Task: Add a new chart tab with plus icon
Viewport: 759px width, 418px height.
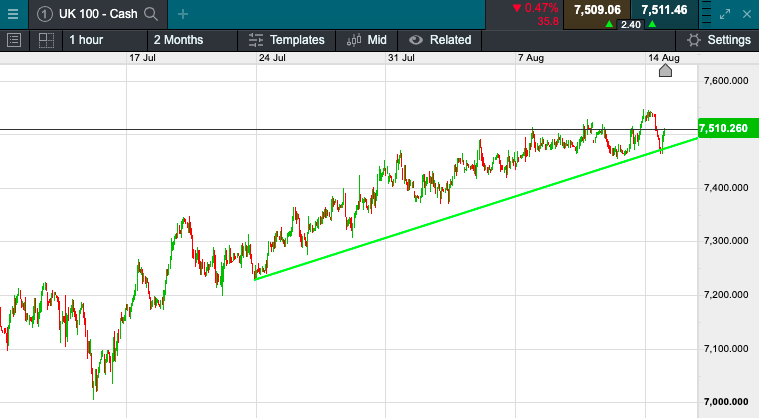Action: 182,15
